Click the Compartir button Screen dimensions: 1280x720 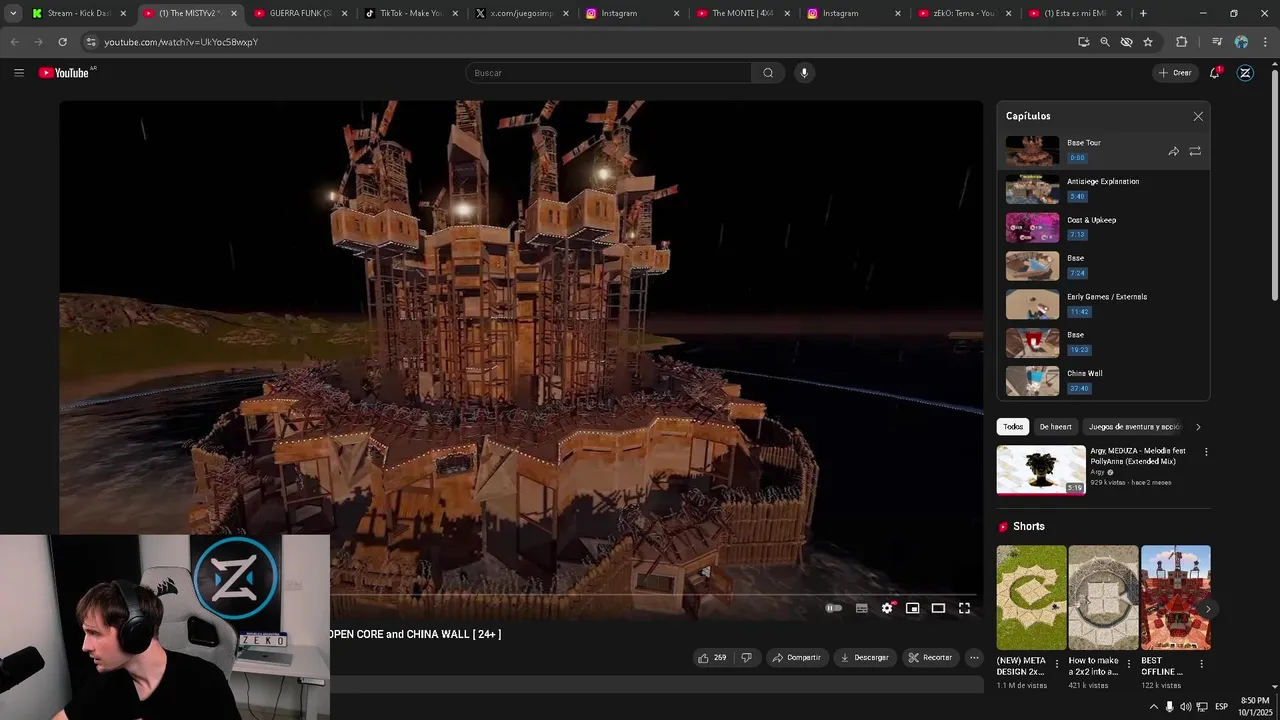pyautogui.click(x=796, y=658)
